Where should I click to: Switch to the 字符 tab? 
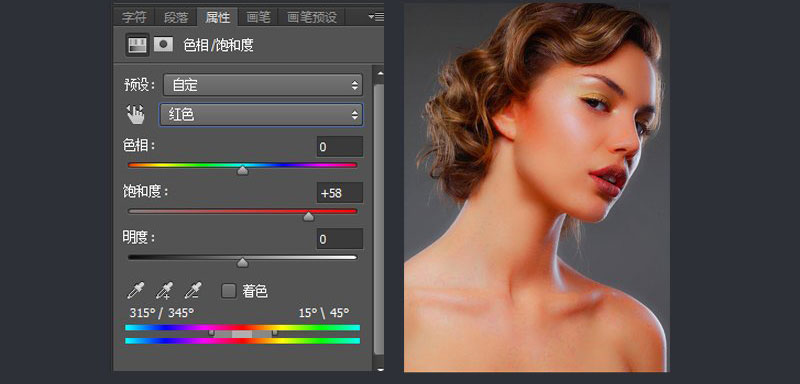tap(134, 17)
